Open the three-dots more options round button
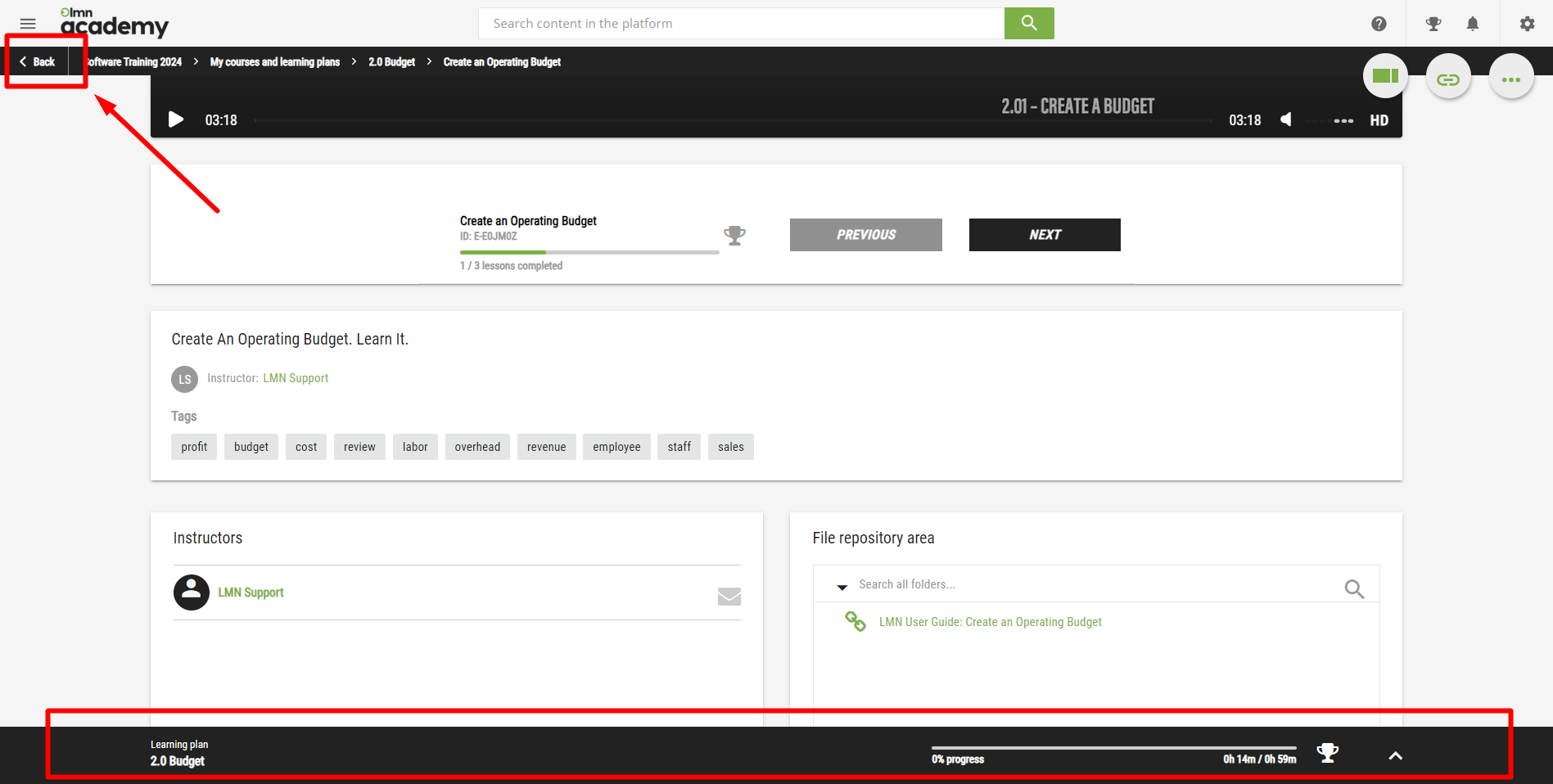 click(1510, 79)
